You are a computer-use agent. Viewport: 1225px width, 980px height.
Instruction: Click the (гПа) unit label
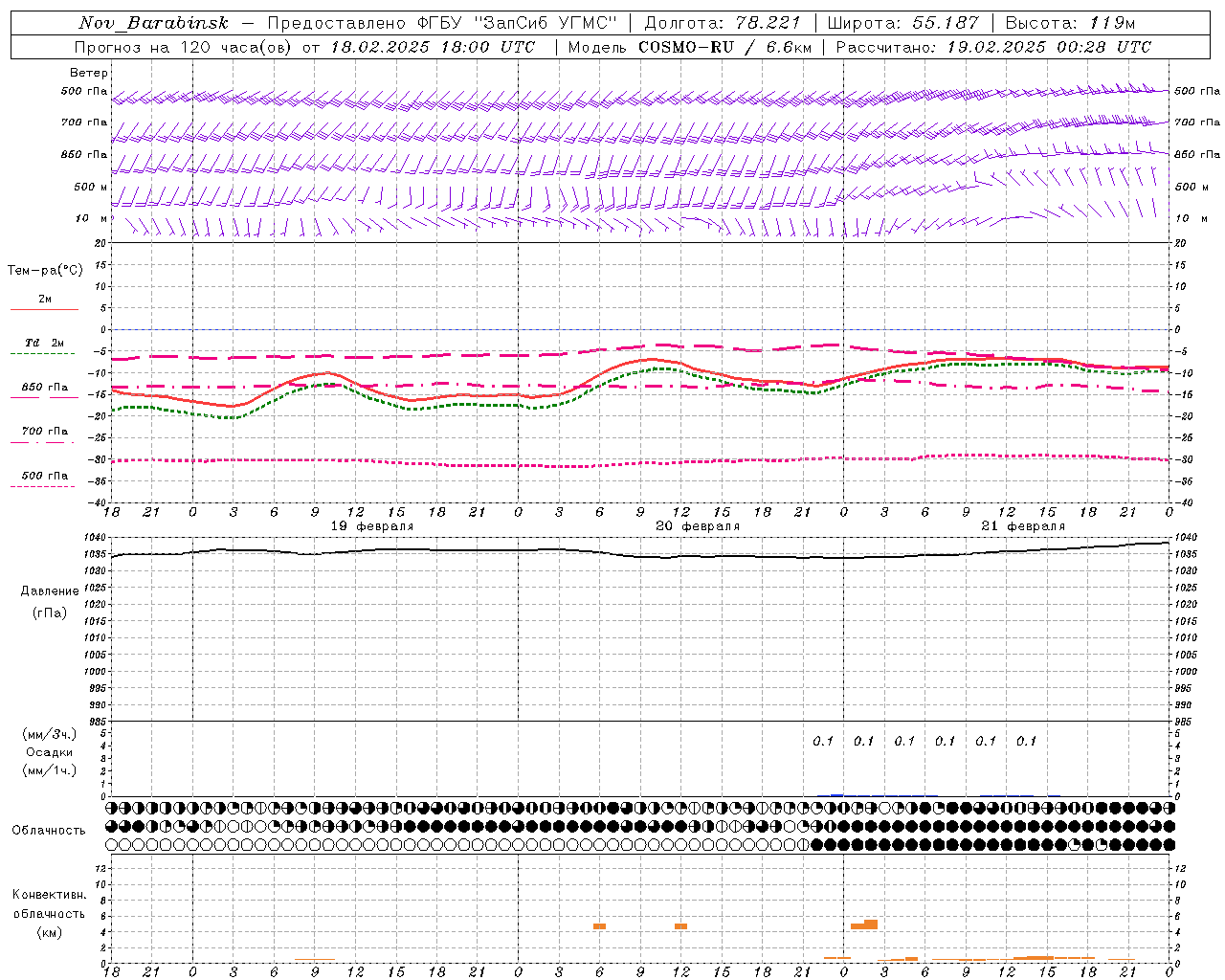[50, 612]
